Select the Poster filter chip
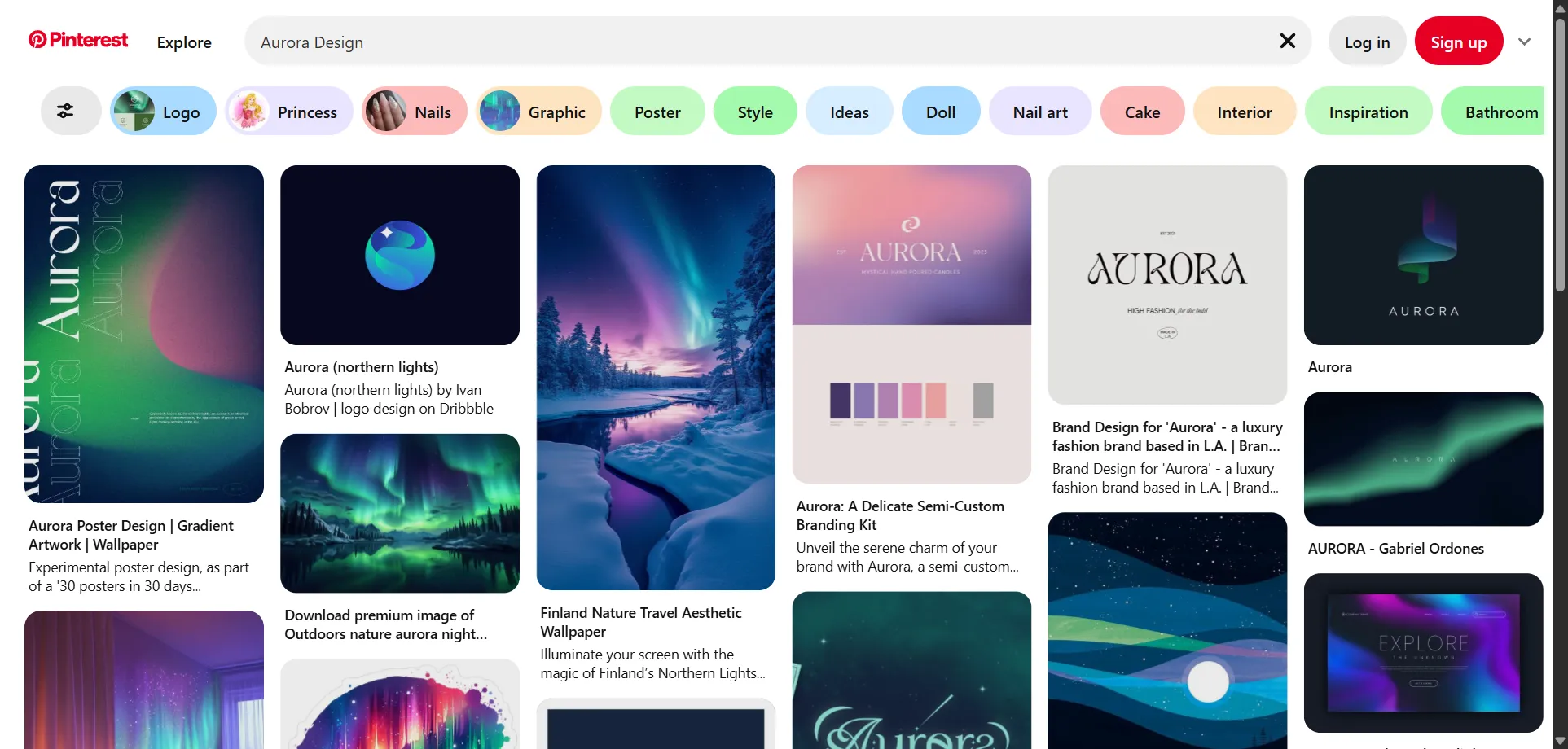Screen dimensions: 1568x749 [657, 111]
